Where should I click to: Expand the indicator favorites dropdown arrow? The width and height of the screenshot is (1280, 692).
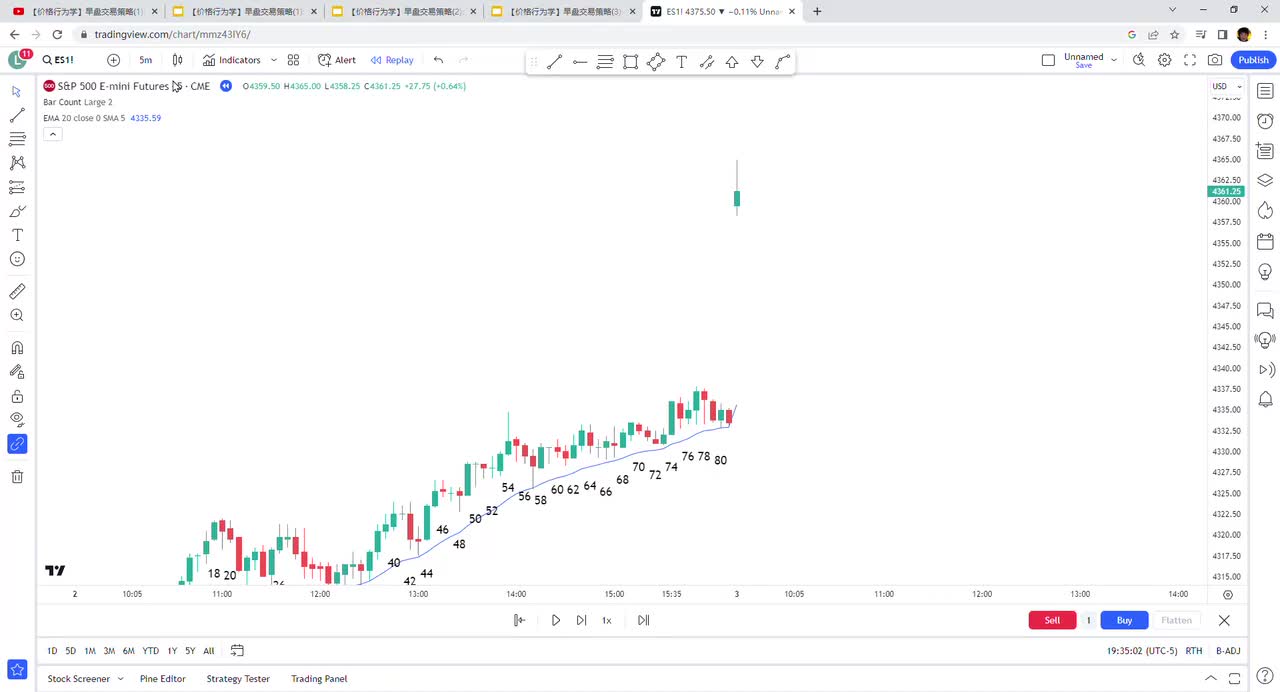point(273,60)
